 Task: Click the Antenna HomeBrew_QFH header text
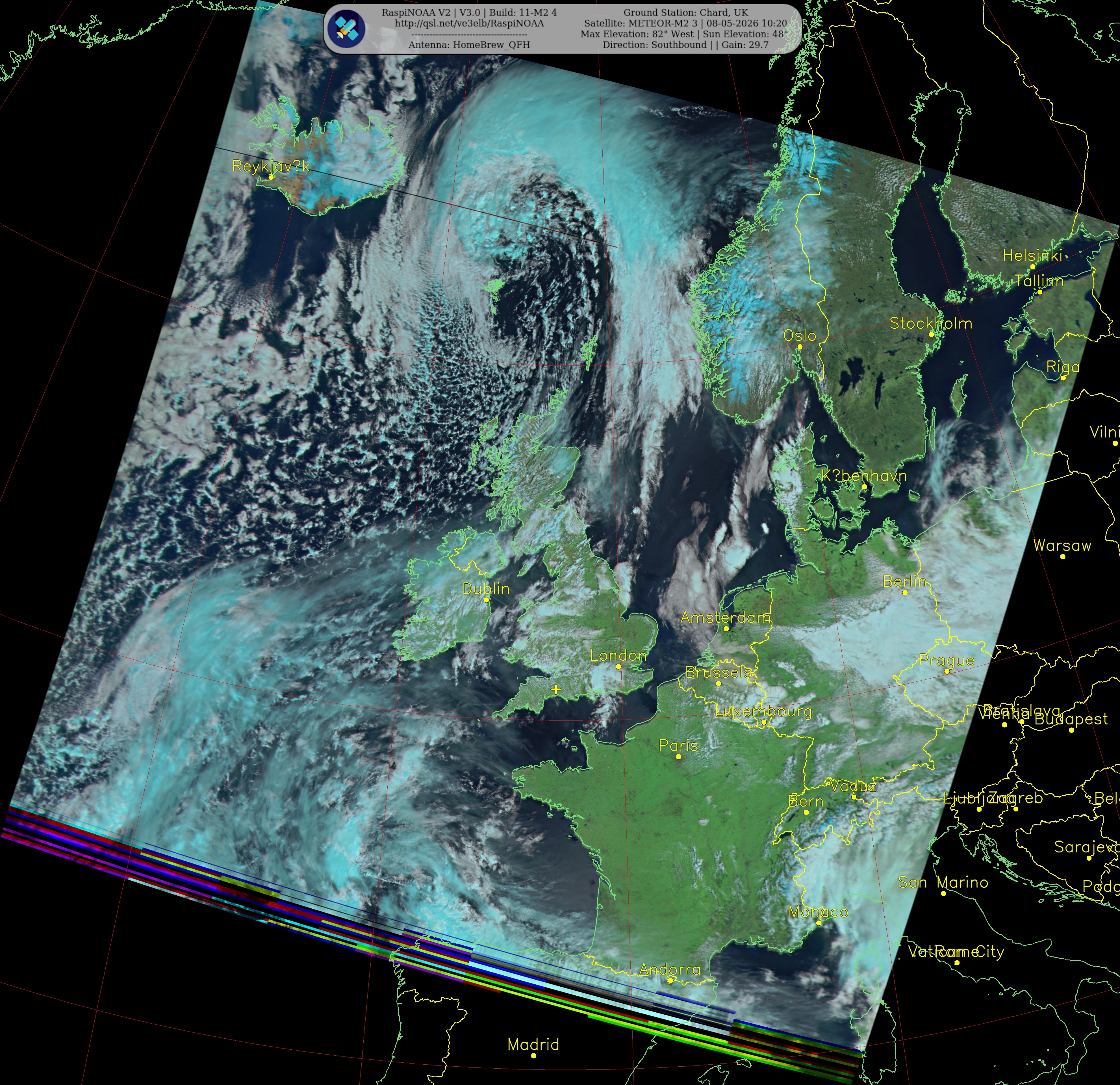tap(469, 45)
